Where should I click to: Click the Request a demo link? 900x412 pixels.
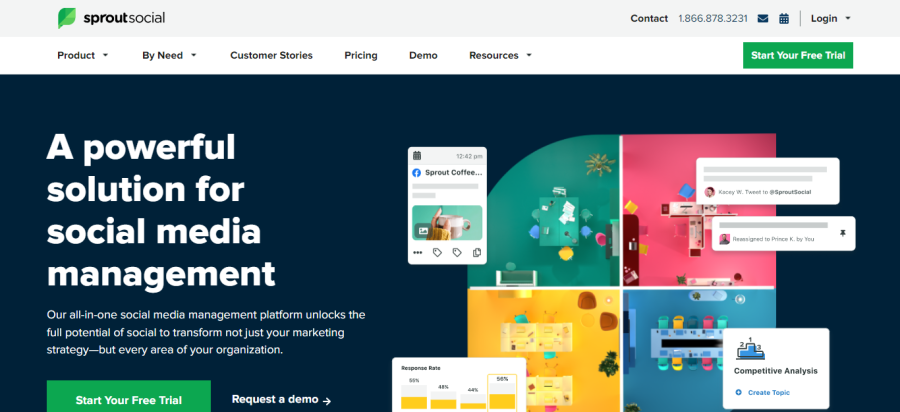pyautogui.click(x=281, y=399)
